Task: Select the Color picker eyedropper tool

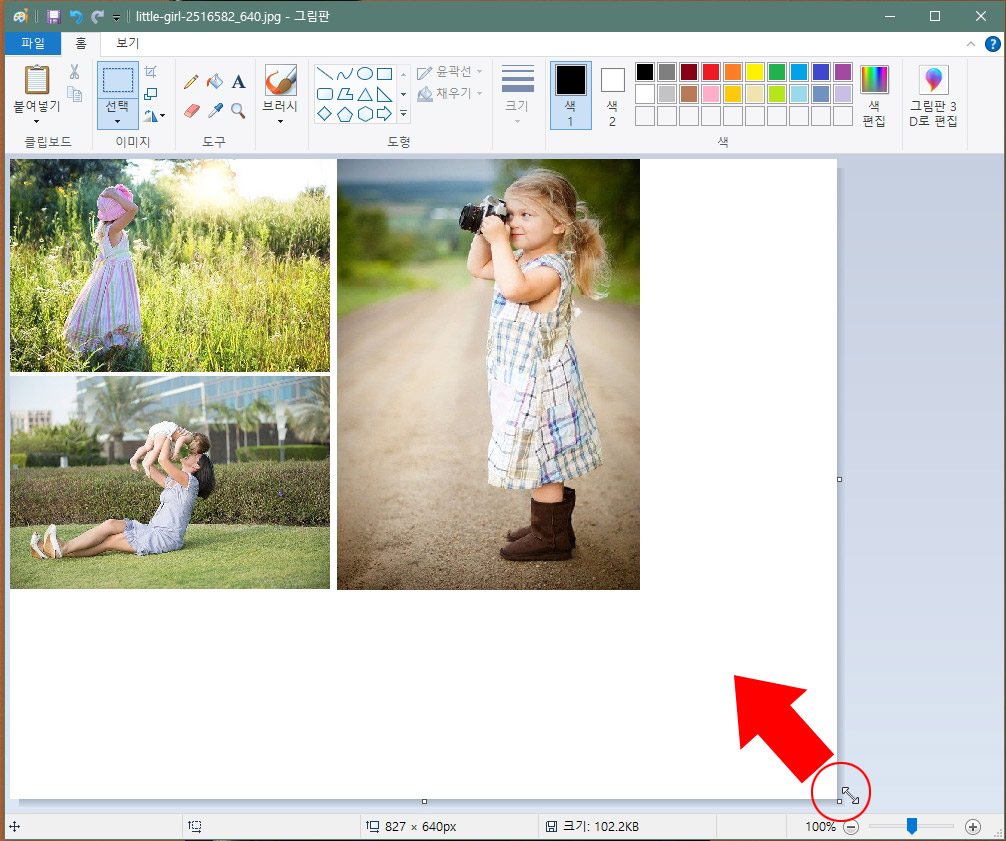Action: 215,111
